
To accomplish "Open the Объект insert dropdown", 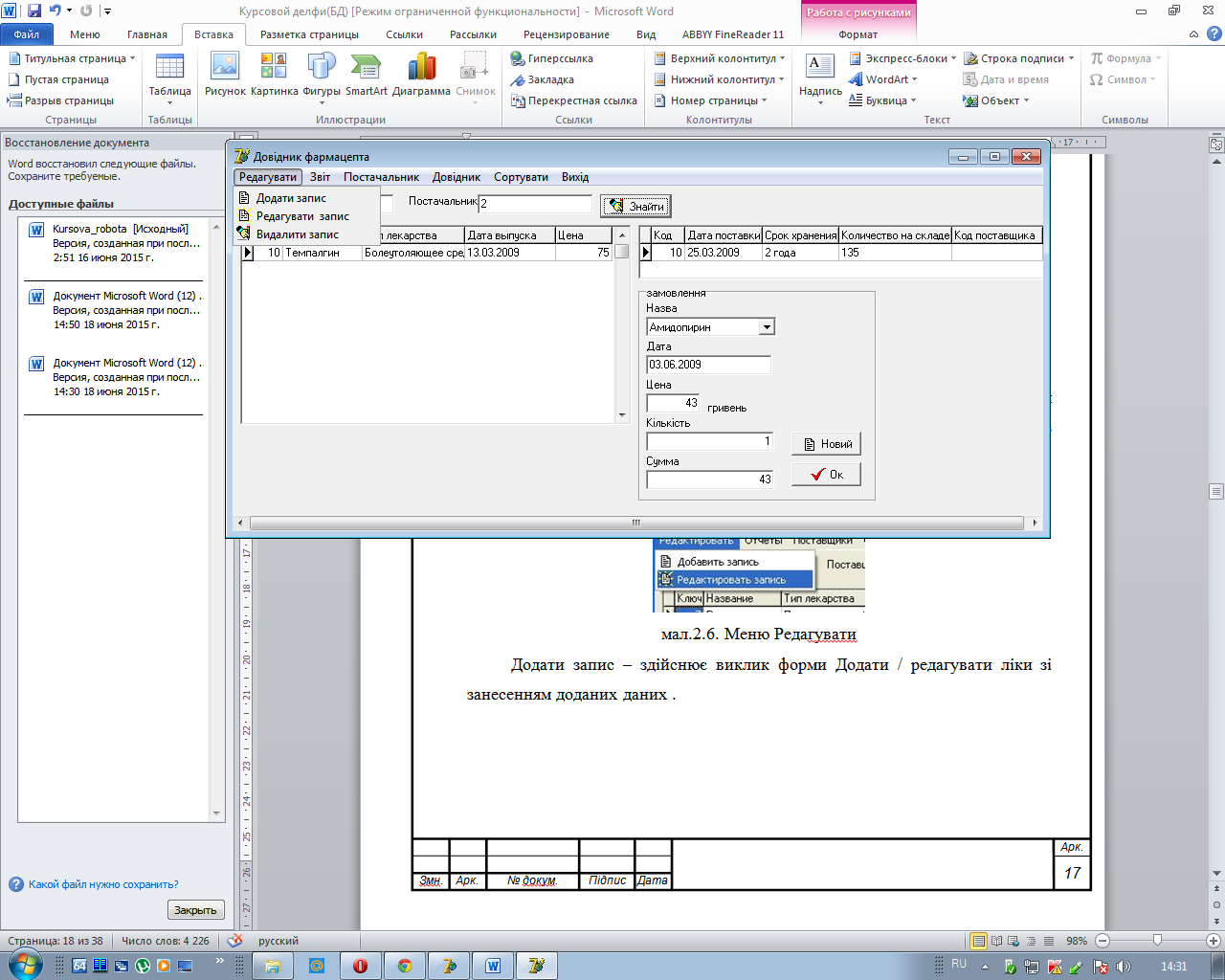I will 997,100.
